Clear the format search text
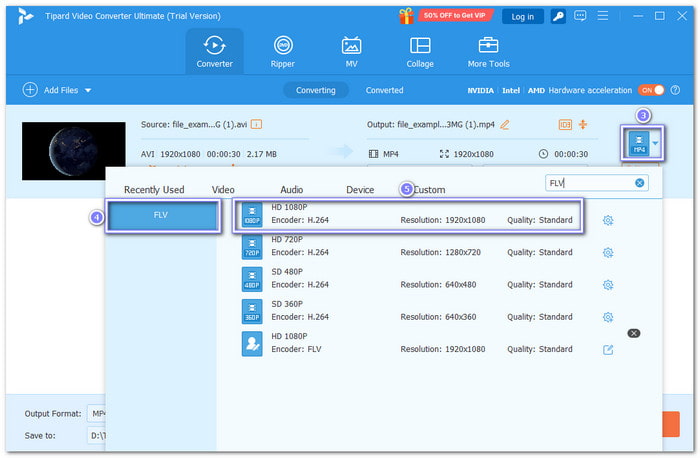The image size is (700, 458). click(x=639, y=183)
